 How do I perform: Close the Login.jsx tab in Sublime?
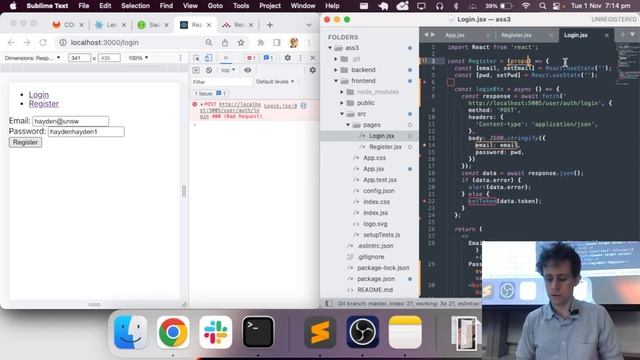pyautogui.click(x=607, y=36)
